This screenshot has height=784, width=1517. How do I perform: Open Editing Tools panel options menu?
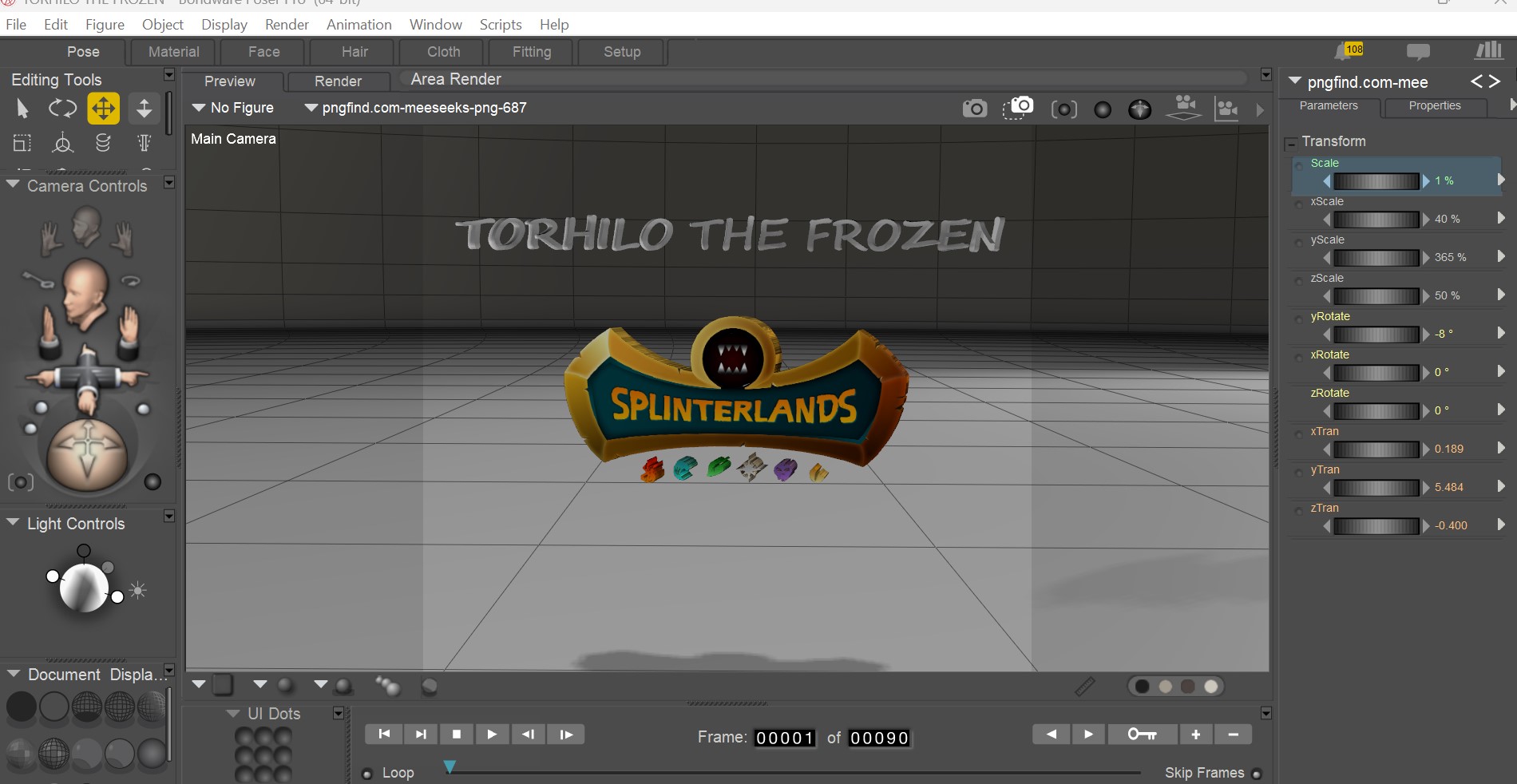(x=168, y=74)
